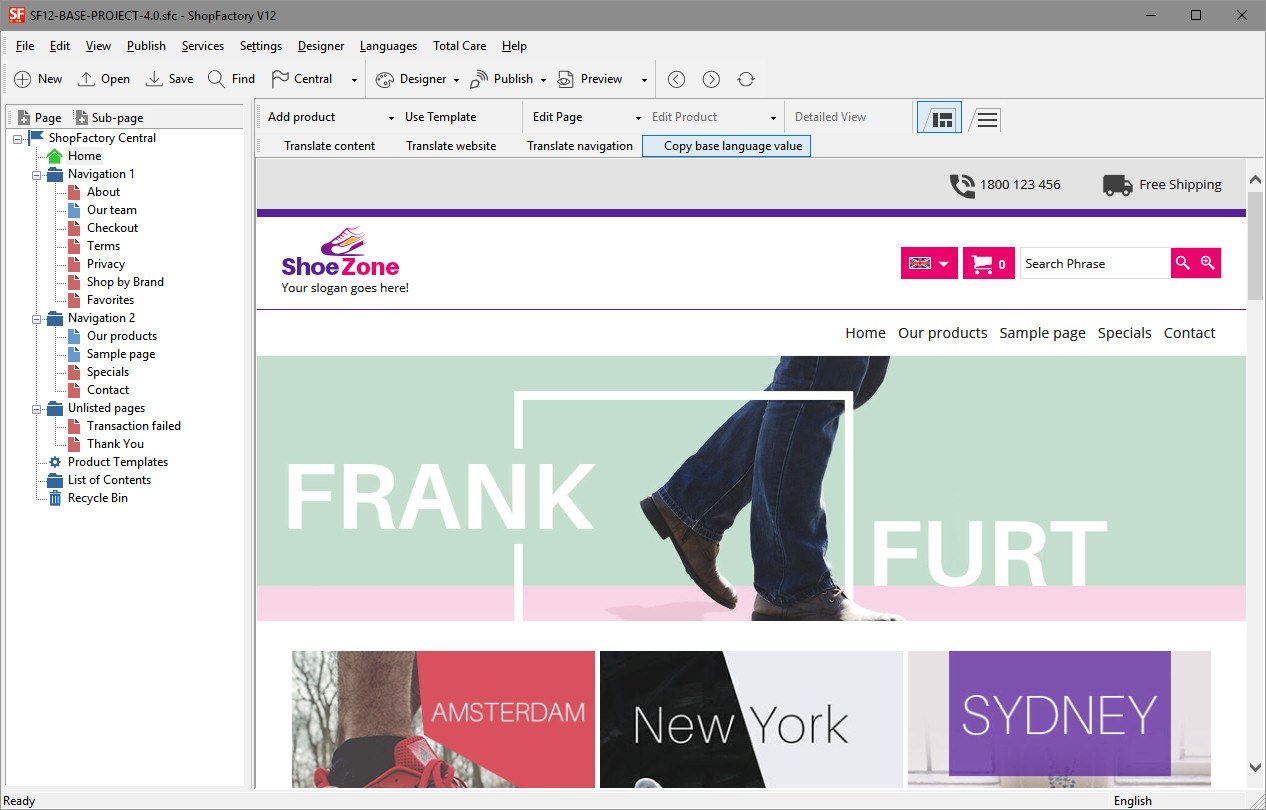Click the forward arrow icon in toolbar
1266x810 pixels.
pyautogui.click(x=711, y=79)
